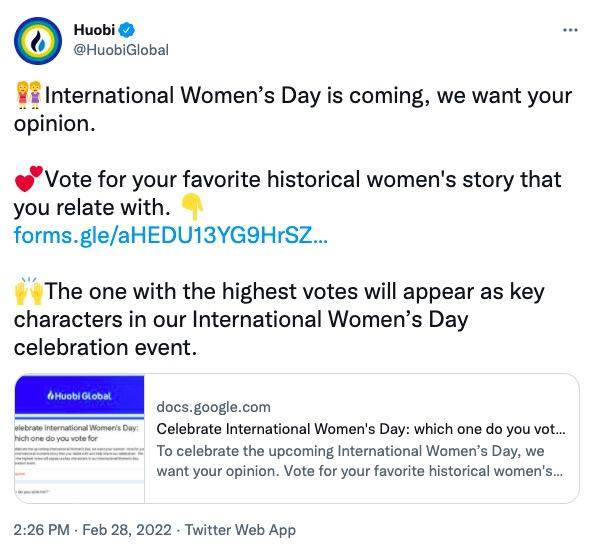Screen dimensions: 592x550
Task: Open the card title Celebrate International Women's Day
Action: [361, 429]
